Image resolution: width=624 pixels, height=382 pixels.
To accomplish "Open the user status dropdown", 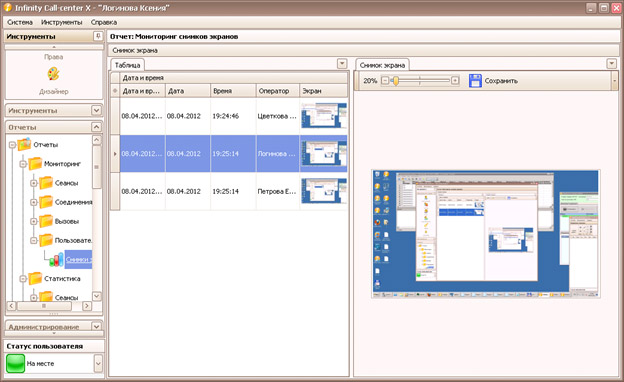I will click(98, 363).
